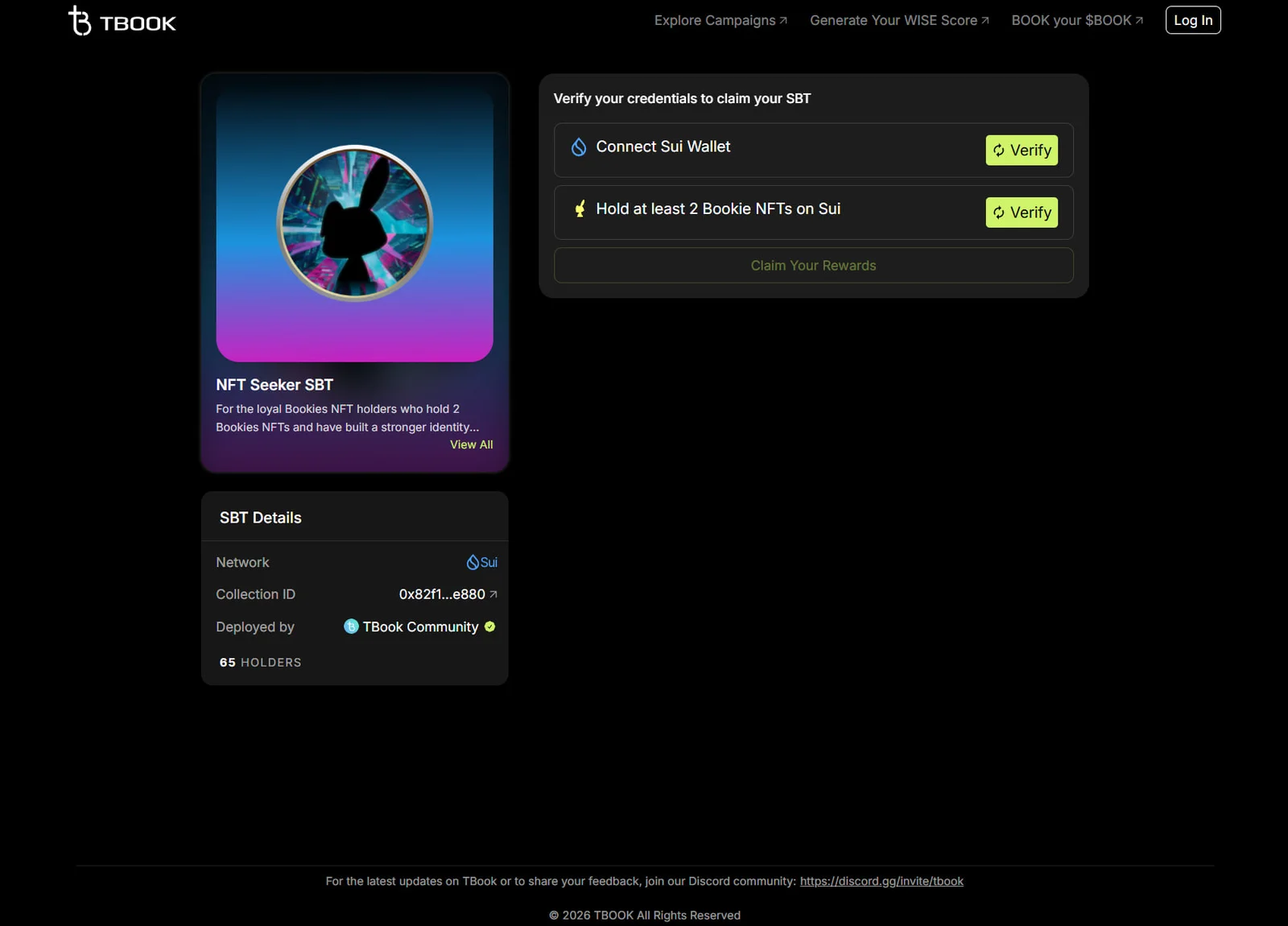Click Claim Your Rewards button

(813, 266)
